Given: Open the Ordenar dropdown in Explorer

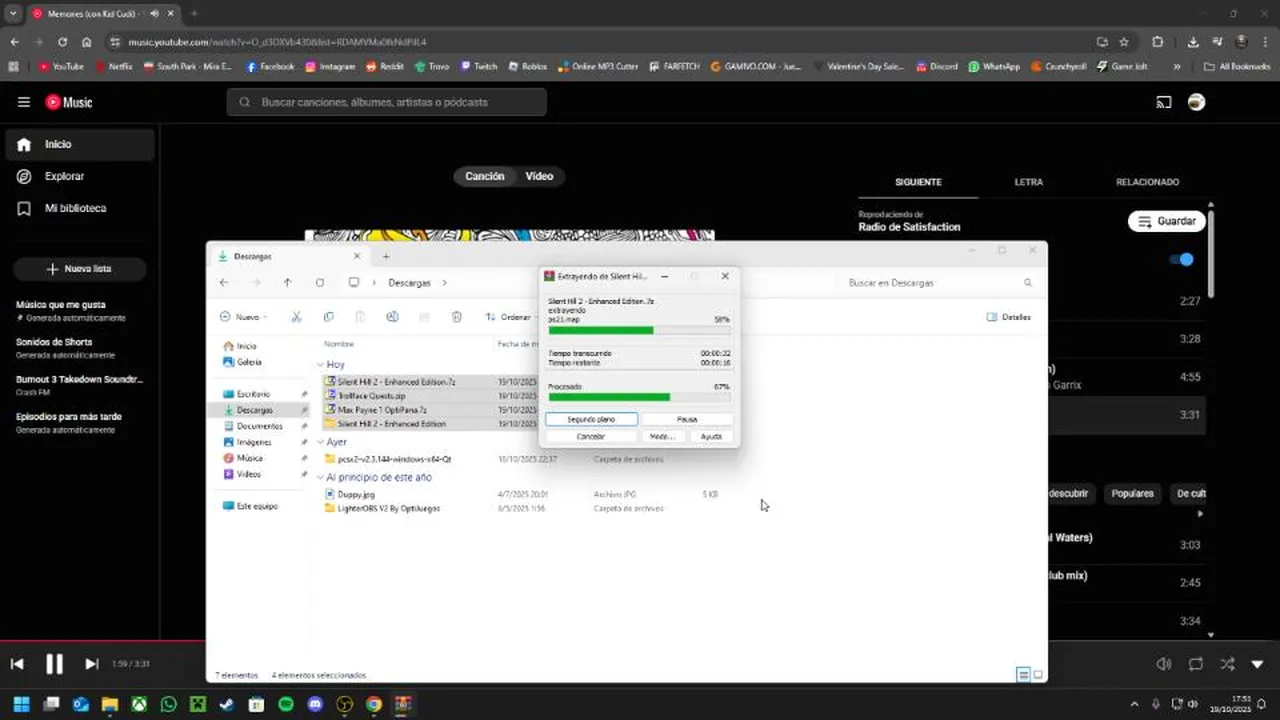Looking at the screenshot, I should tap(513, 317).
